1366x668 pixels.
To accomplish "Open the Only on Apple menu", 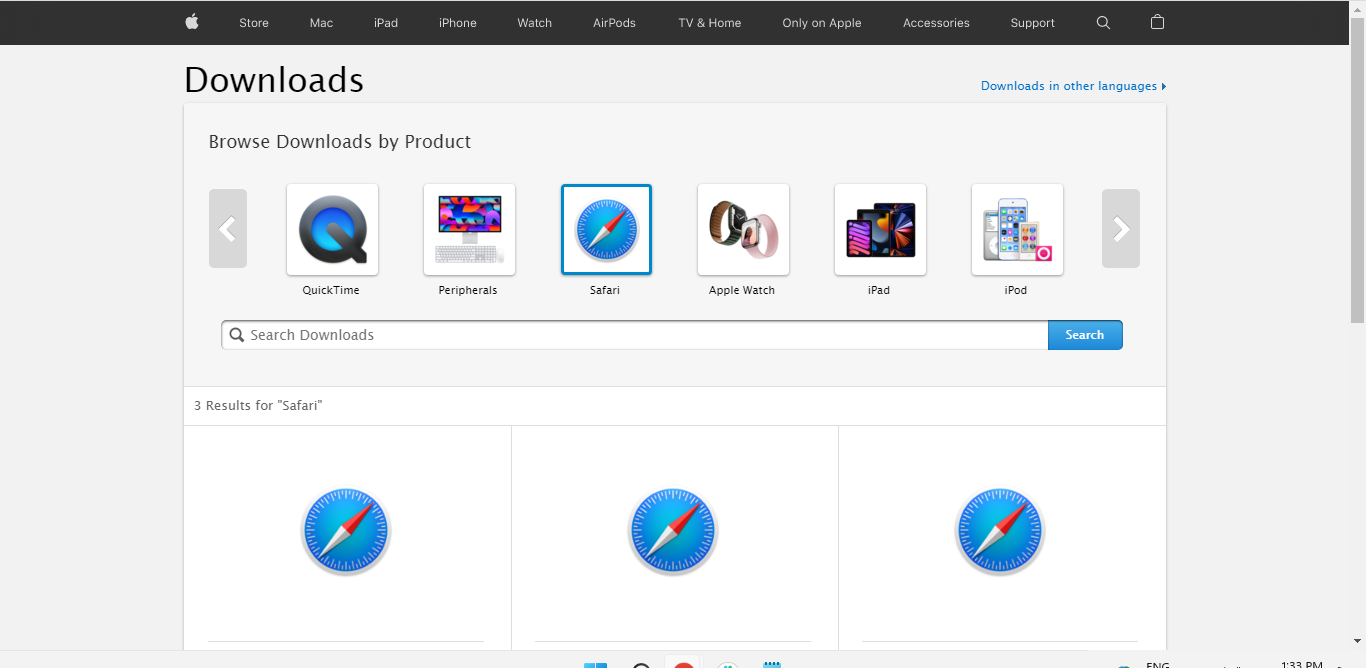I will tap(822, 23).
